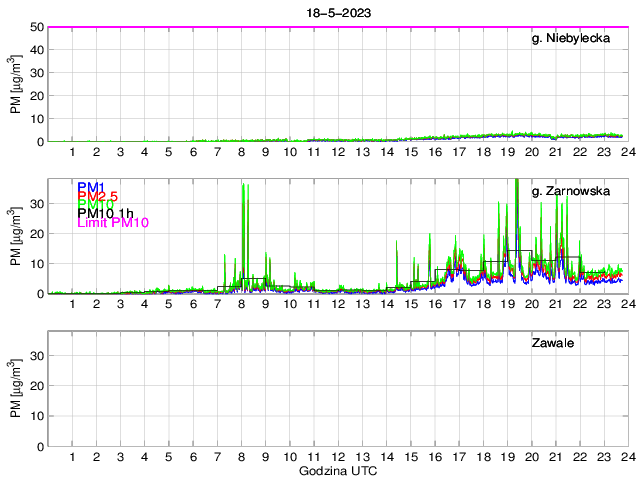Click the 30 tick on Zawale chart y-axis
This screenshot has height=480, width=640.
(x=37, y=355)
